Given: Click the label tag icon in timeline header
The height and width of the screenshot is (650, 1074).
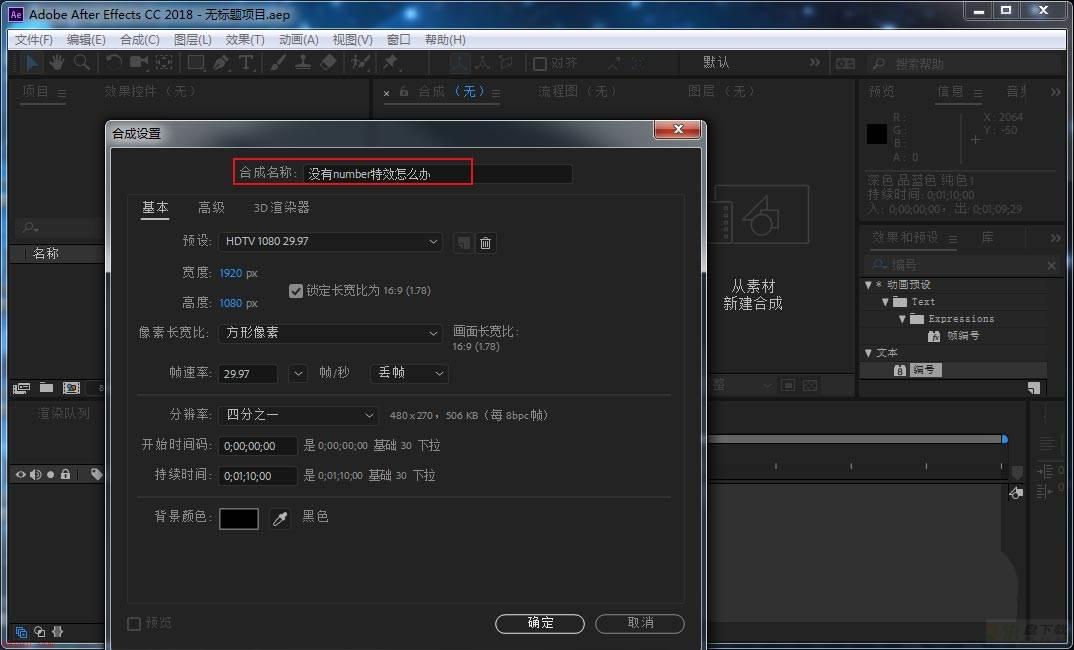Looking at the screenshot, I should coord(97,474).
